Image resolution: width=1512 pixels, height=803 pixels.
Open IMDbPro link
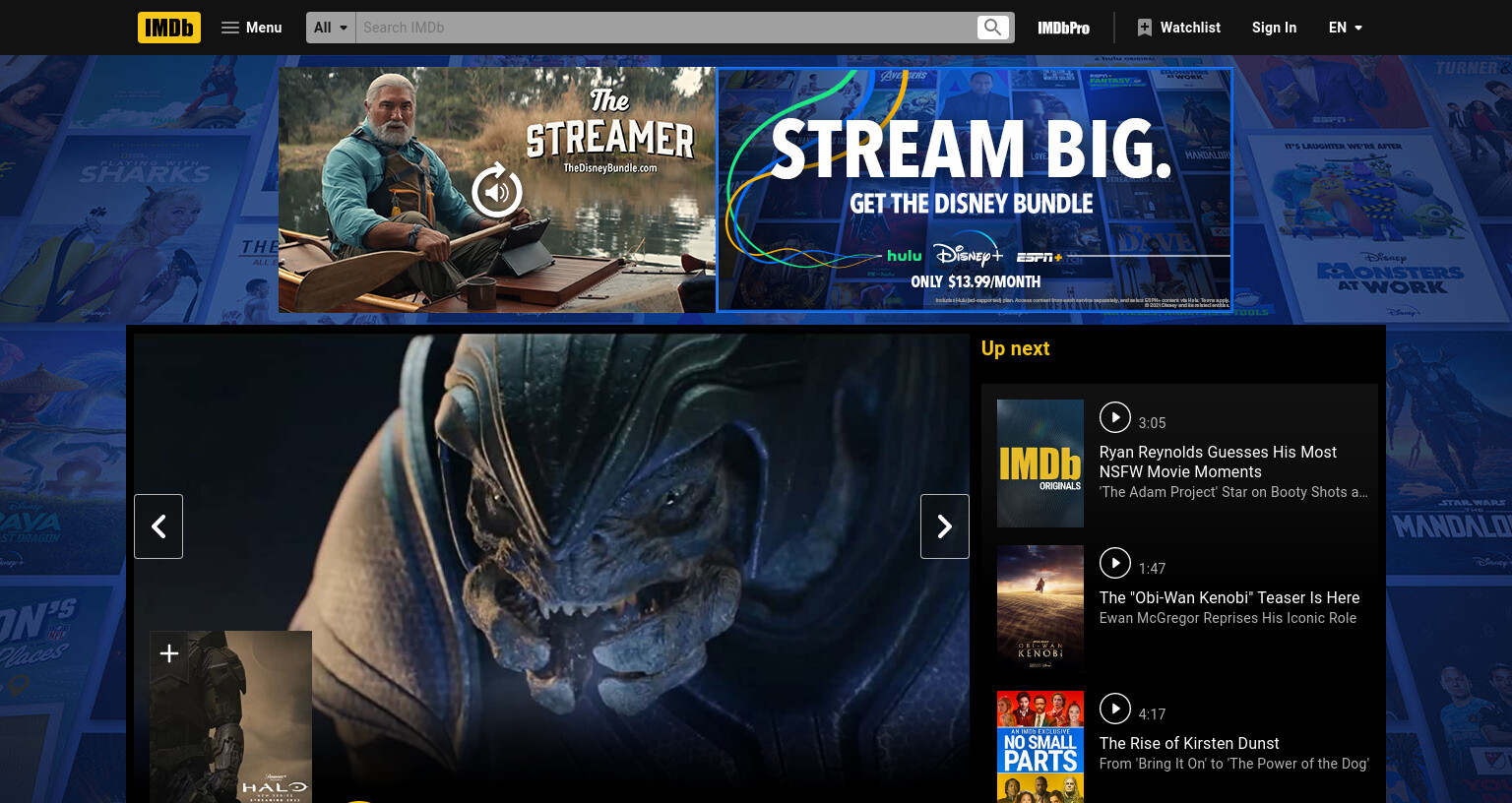tap(1063, 28)
